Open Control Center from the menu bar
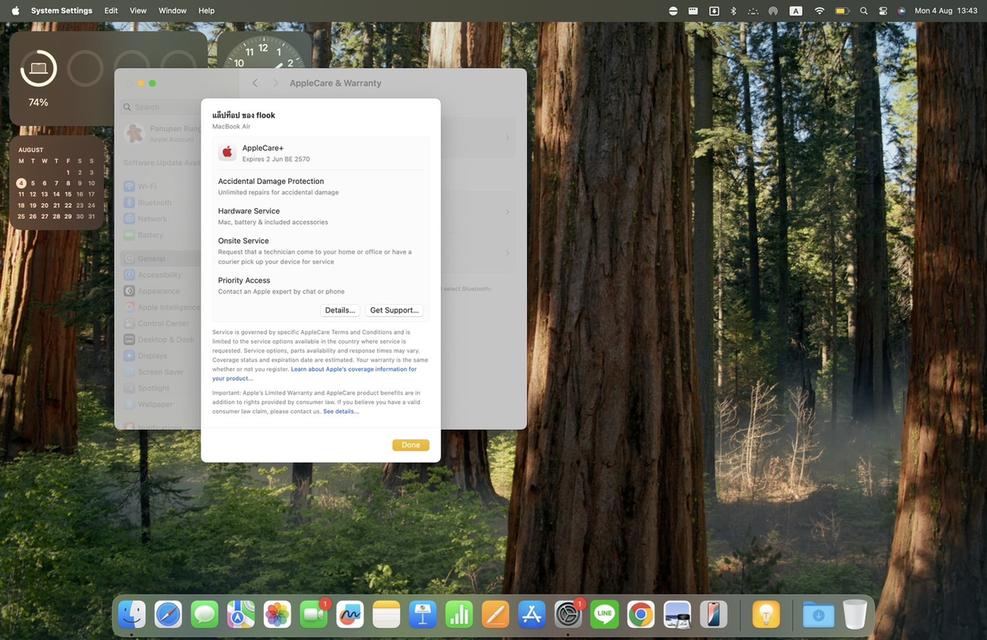Screen dimensions: 987x640 click(x=883, y=11)
